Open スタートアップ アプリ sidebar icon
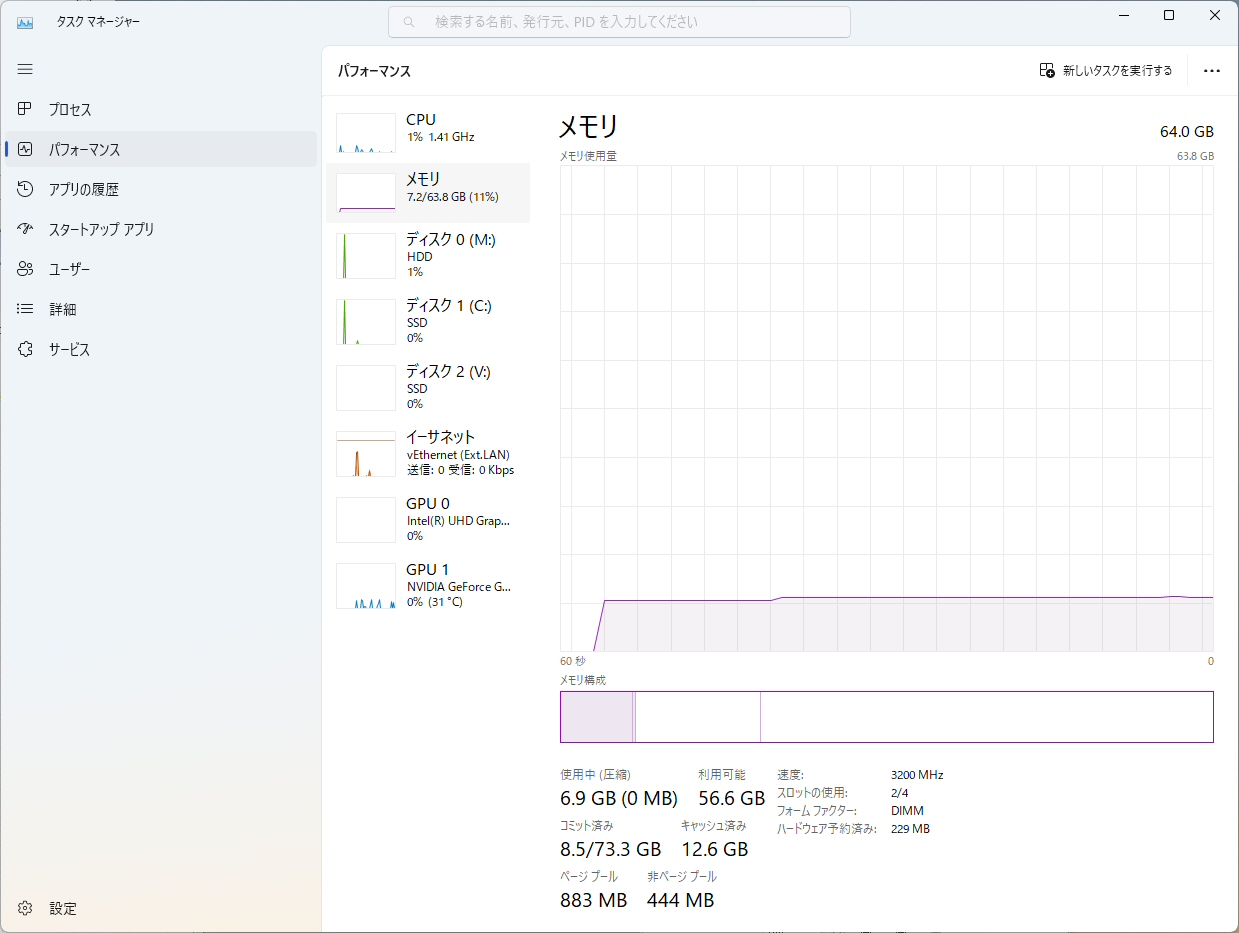1239x933 pixels. click(26, 229)
